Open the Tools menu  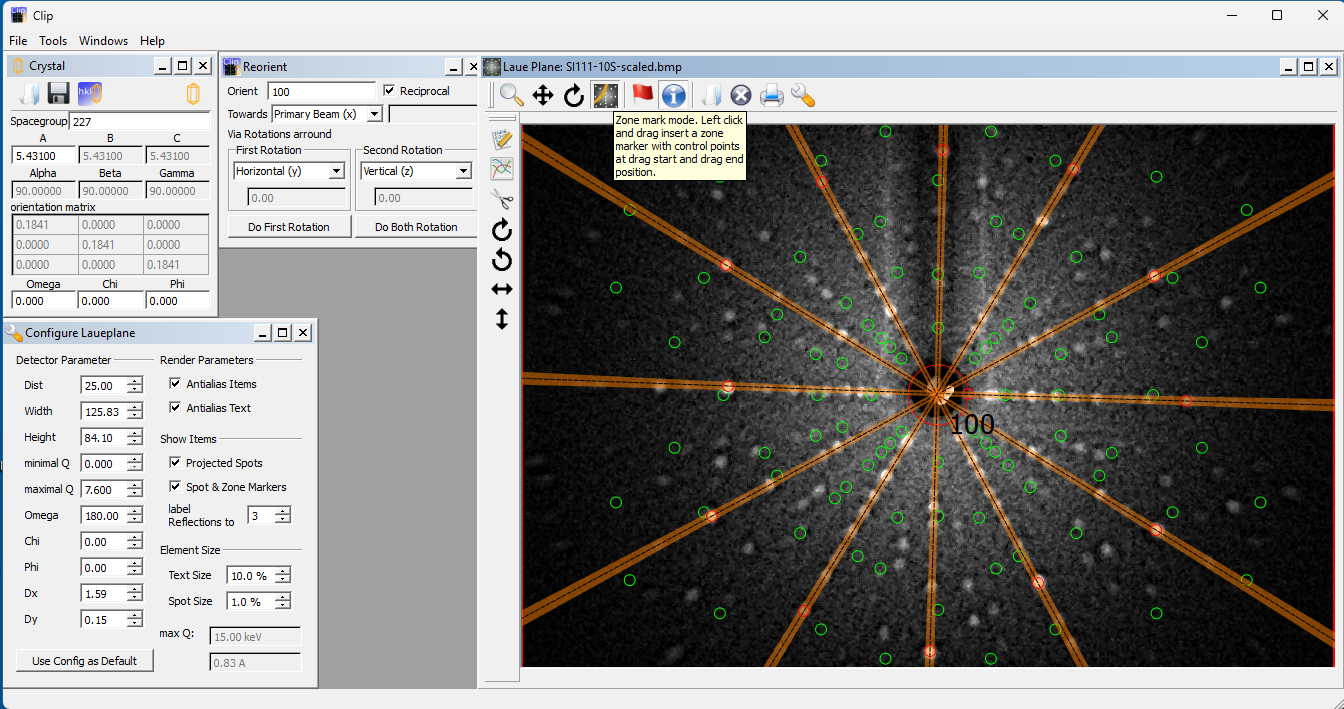point(53,41)
